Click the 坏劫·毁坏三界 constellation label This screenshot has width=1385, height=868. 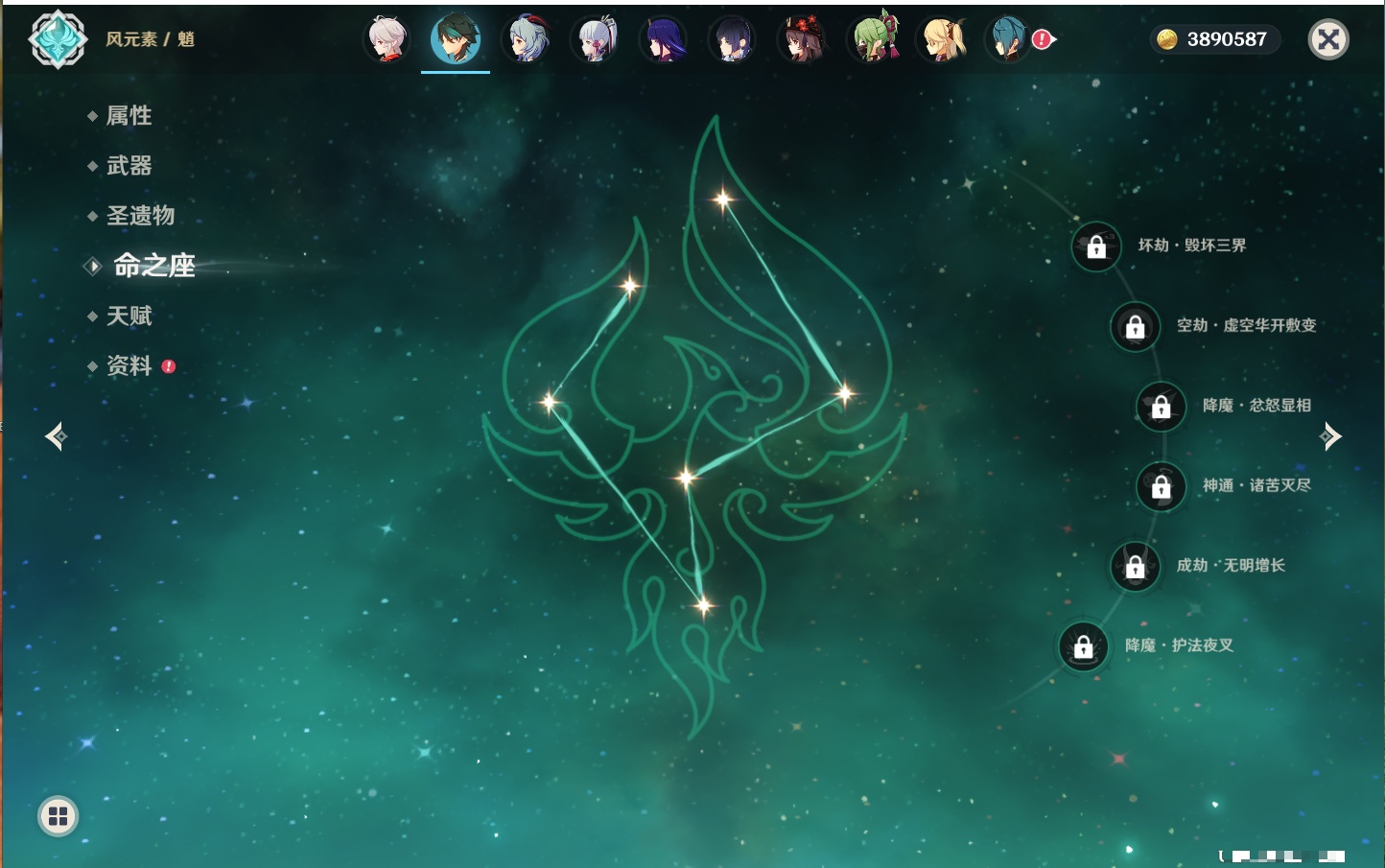[1192, 246]
